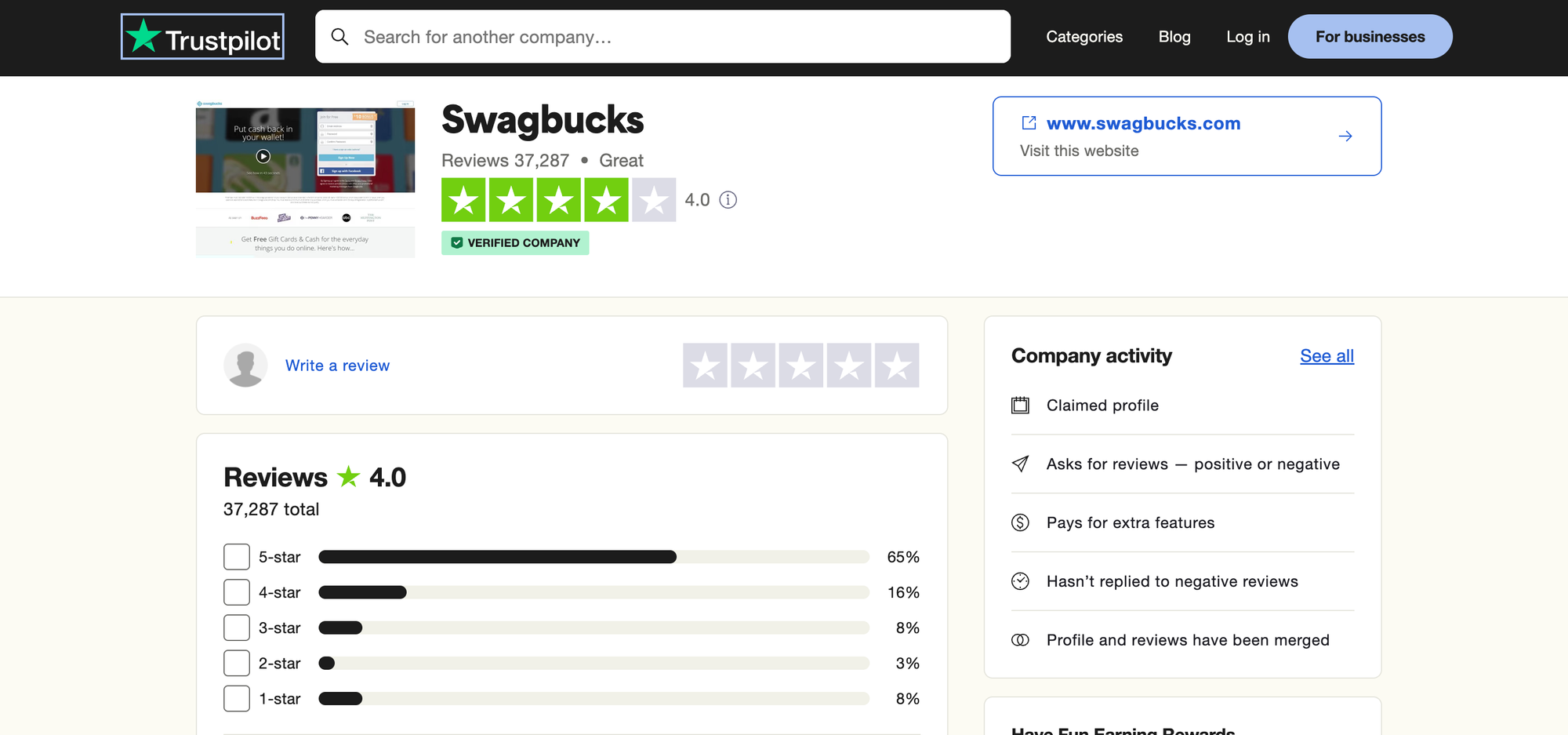Enable the 1-star reviews filter
Image resolution: width=1568 pixels, height=735 pixels.
236,698
